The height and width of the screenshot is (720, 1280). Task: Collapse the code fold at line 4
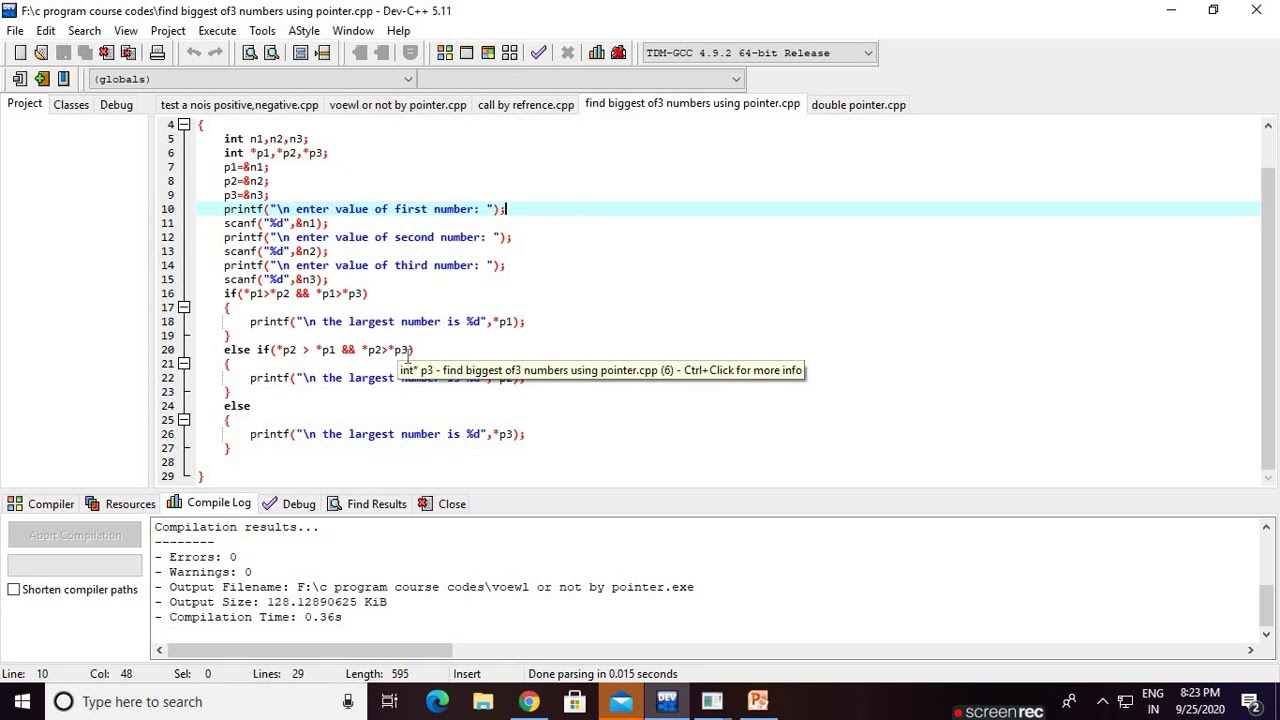pos(184,125)
